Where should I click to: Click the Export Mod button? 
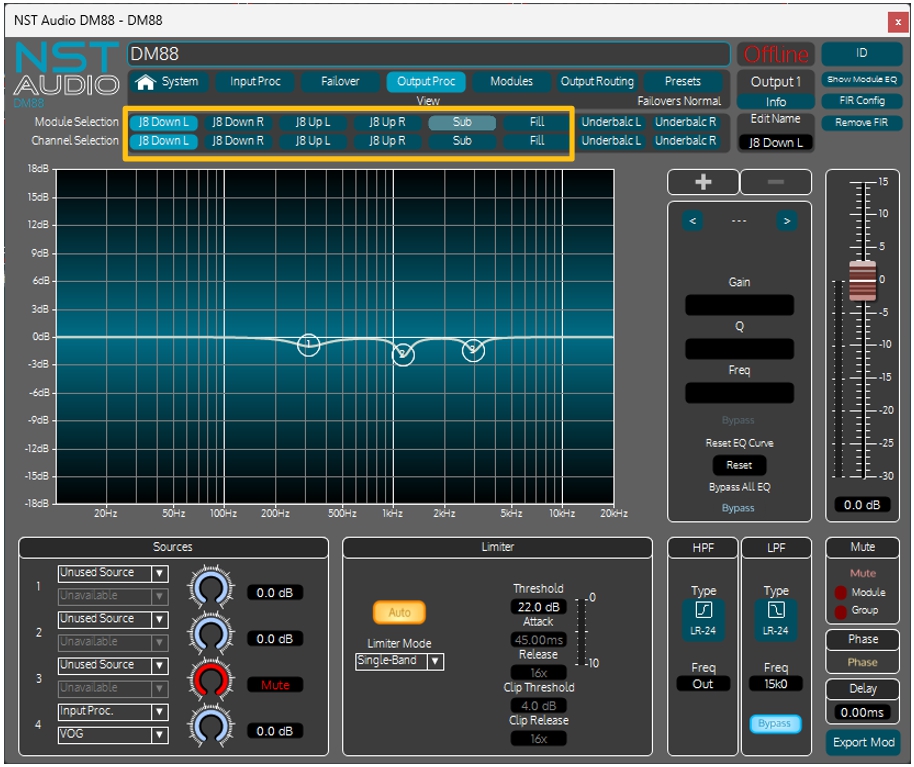862,743
